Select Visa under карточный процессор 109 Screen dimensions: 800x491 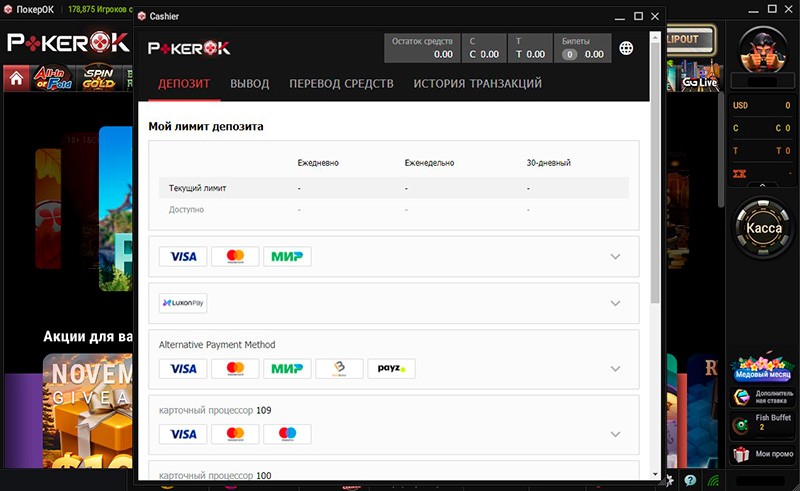[183, 434]
